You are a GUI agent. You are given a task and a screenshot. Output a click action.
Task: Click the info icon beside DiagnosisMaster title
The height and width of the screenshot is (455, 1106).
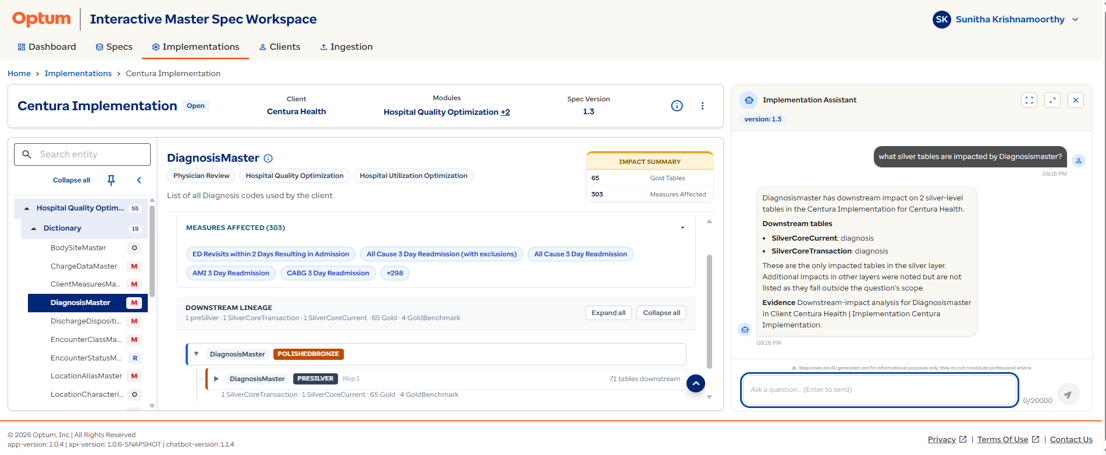point(268,159)
